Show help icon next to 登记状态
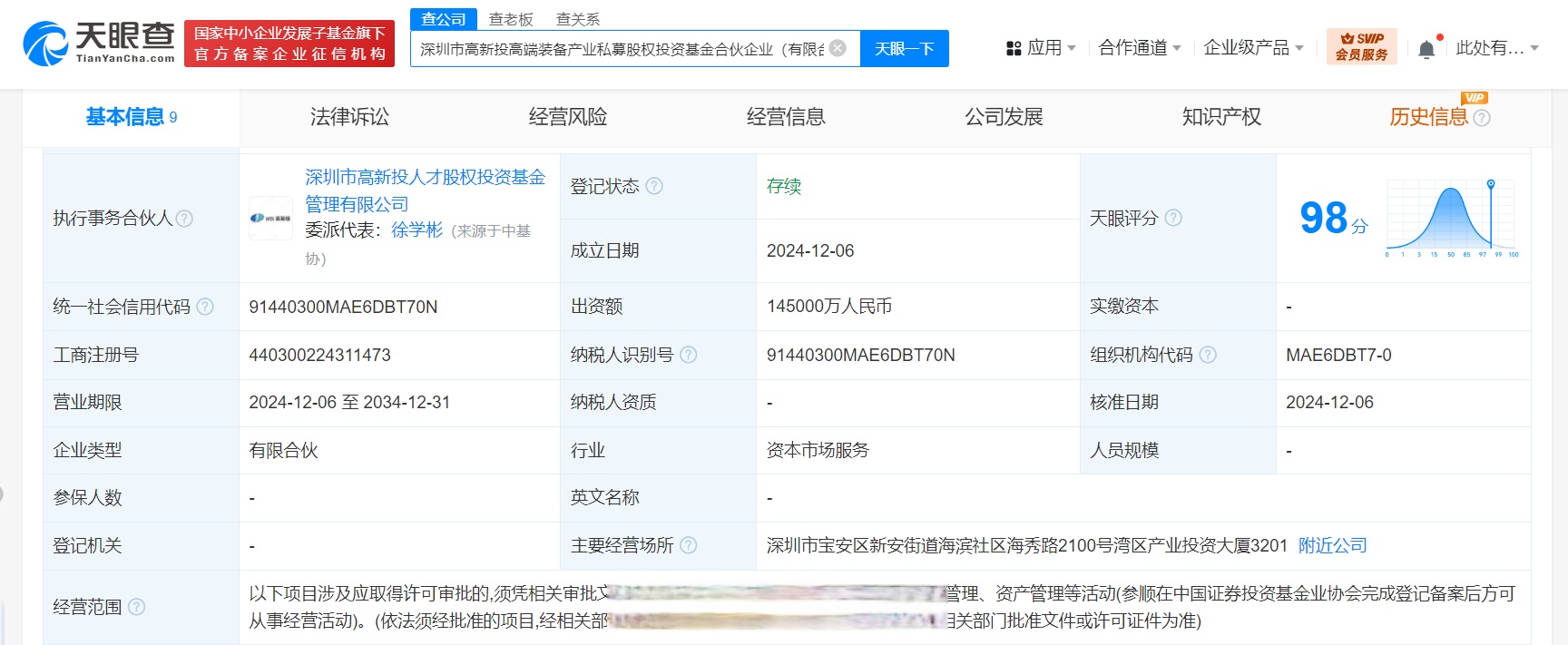This screenshot has height=645, width=1568. 654,186
